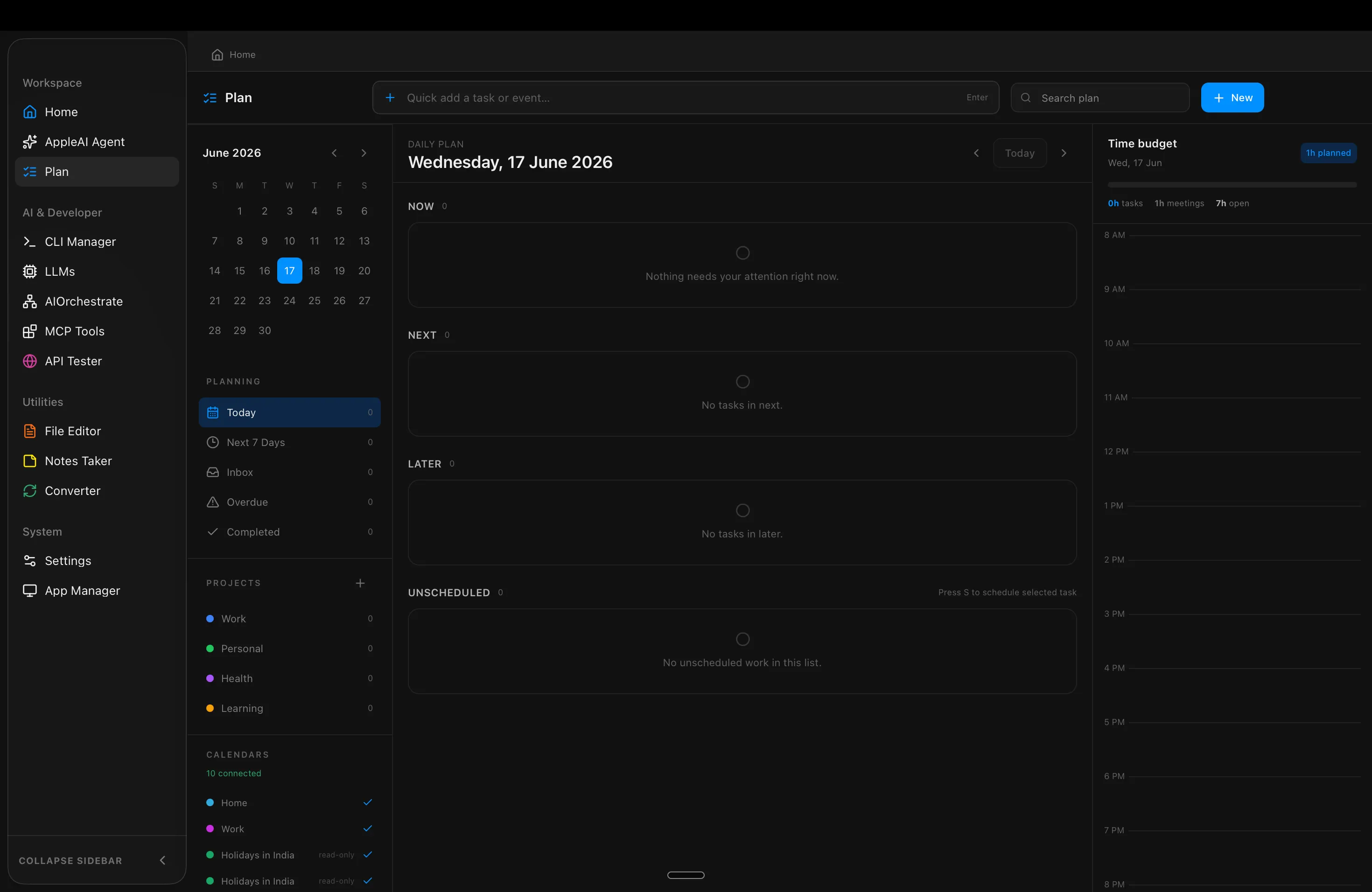Open the Learning project
The image size is (1372, 892).
point(289,708)
